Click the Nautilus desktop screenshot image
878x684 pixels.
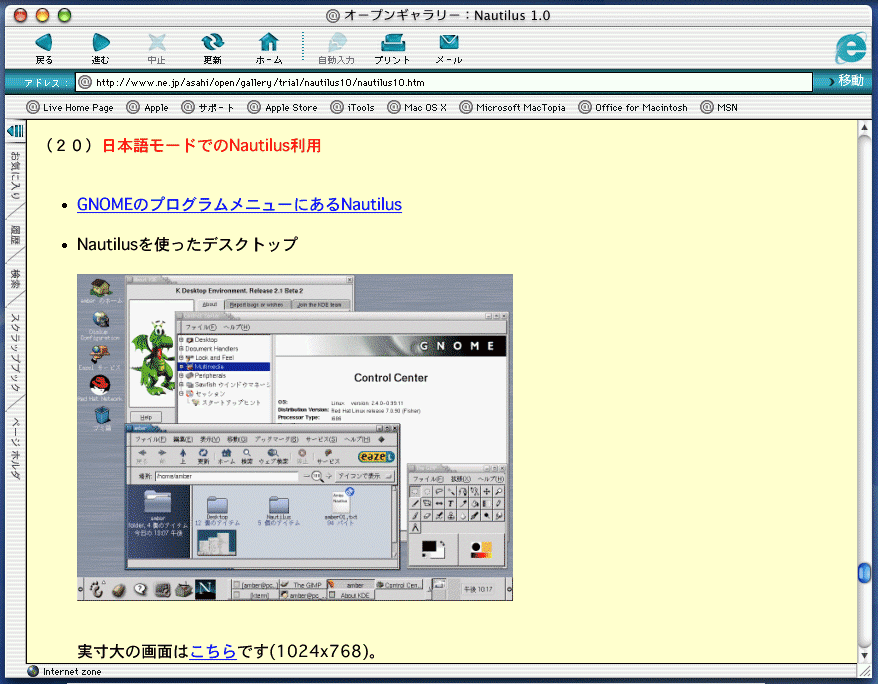click(x=295, y=437)
